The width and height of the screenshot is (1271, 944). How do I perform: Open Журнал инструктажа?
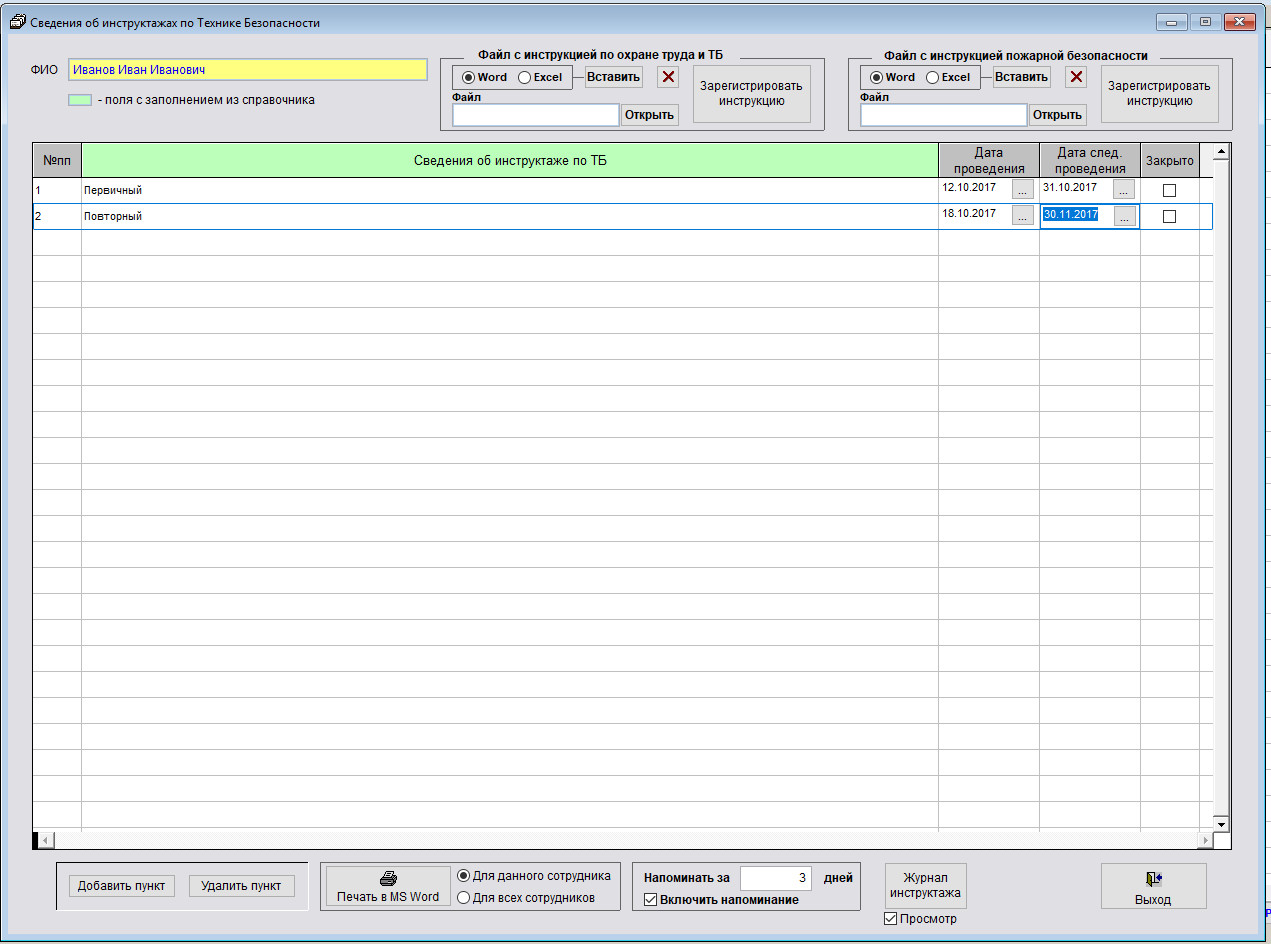coord(925,886)
